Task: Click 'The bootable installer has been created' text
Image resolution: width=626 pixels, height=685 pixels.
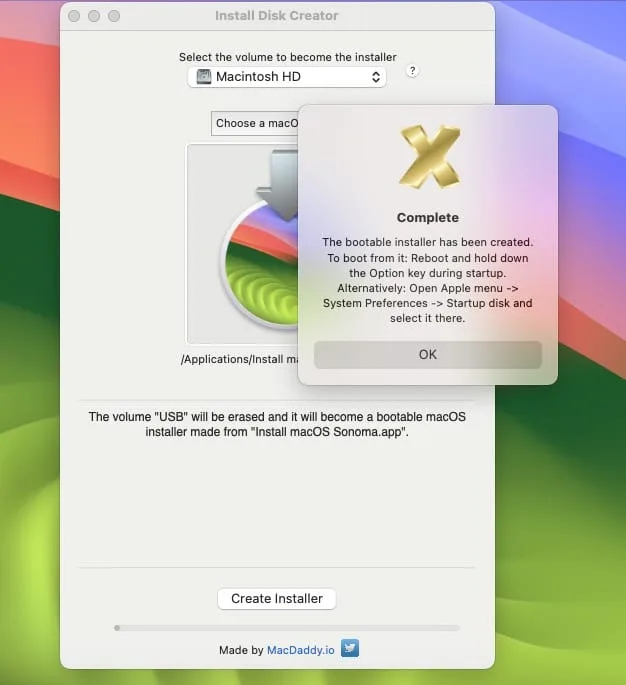Action: point(428,242)
